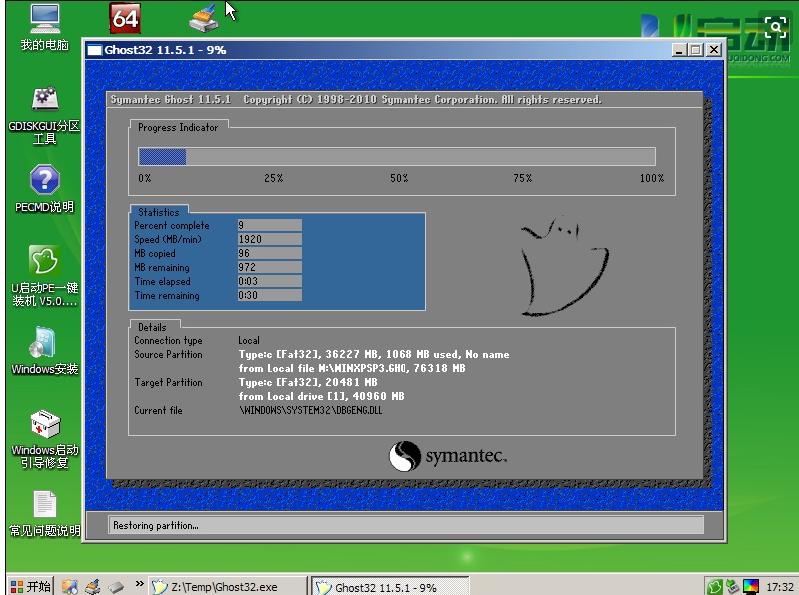The image size is (799, 595).
Task: Select Ghost32 11.5.1 - 9% taskbar item
Action: (x=390, y=587)
